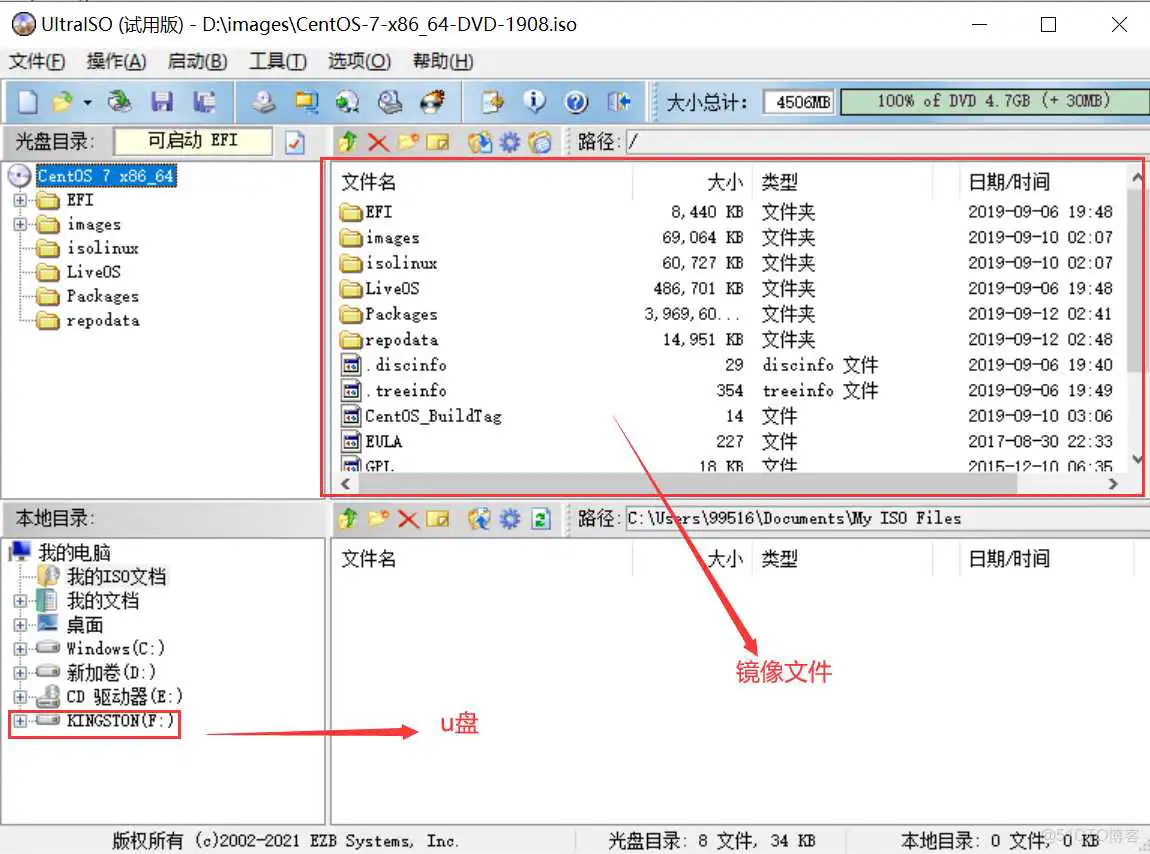Expand the images folder in disc tree
Viewport: 1150px width, 854px height.
click(20, 225)
